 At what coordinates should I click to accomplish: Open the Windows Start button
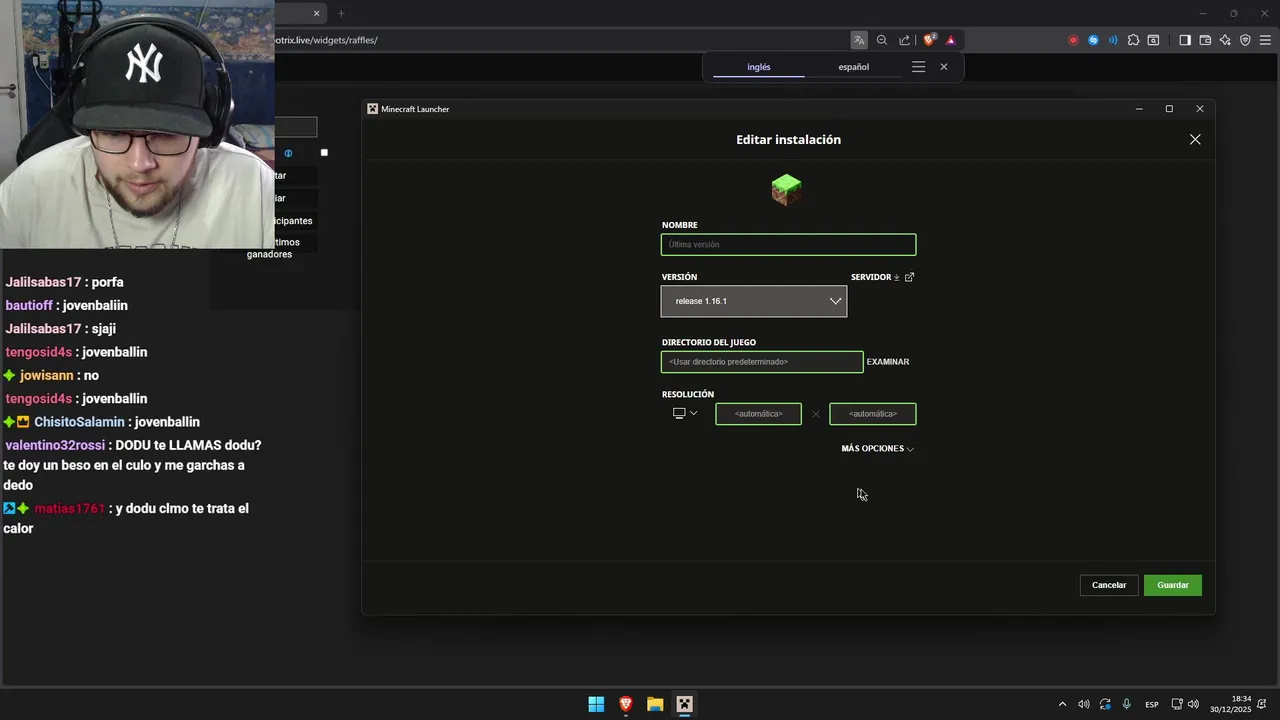click(596, 704)
